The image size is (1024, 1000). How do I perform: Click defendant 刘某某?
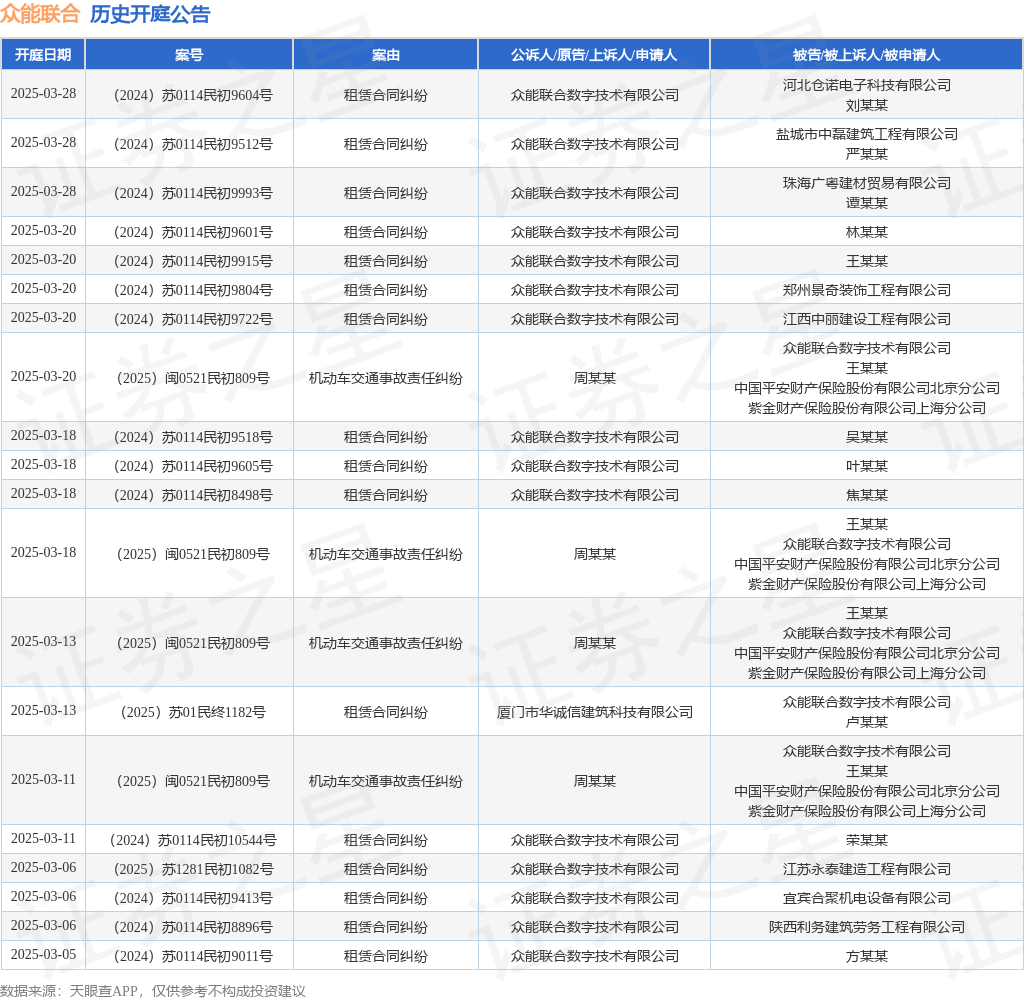867,105
